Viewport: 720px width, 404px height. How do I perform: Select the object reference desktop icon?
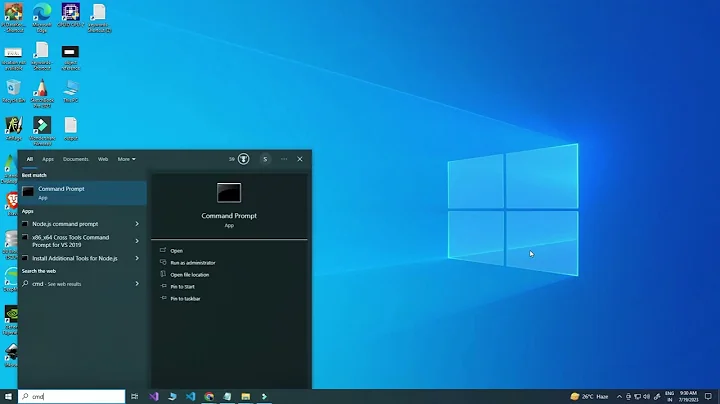70,57
